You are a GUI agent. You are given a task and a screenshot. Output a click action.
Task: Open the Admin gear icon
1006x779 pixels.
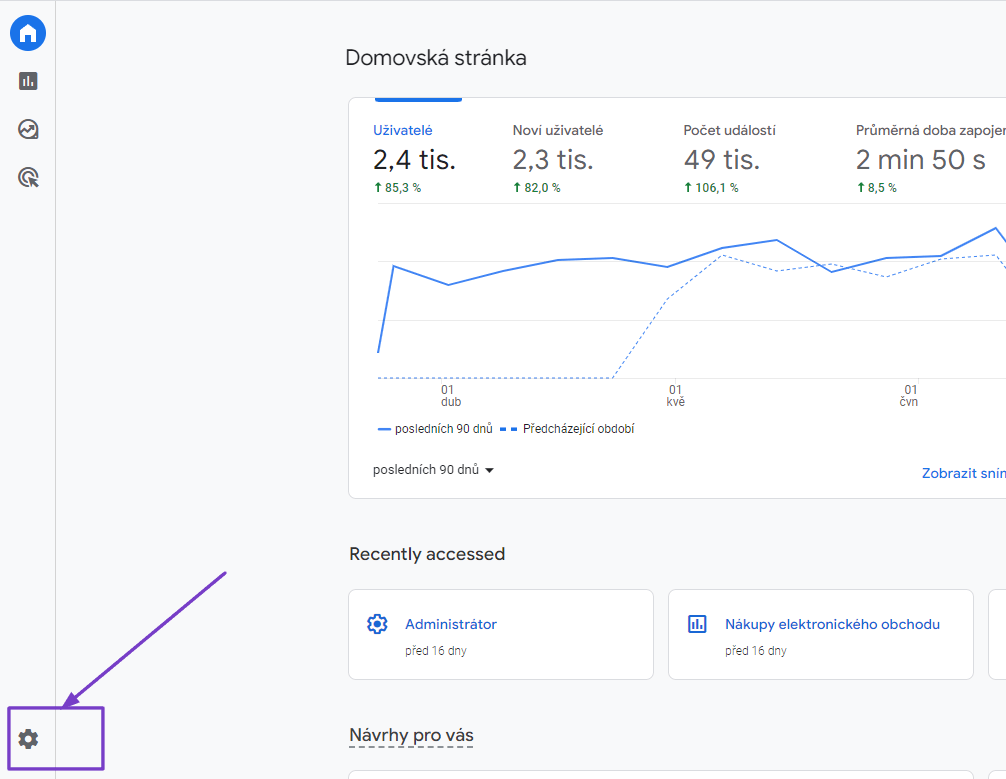tap(28, 739)
